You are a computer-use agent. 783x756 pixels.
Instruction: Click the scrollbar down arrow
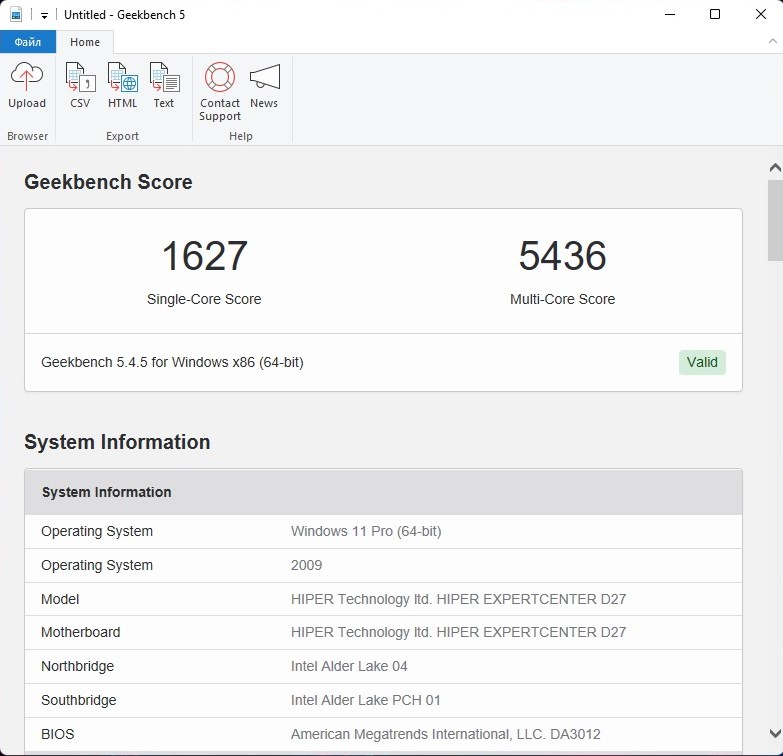coord(775,733)
